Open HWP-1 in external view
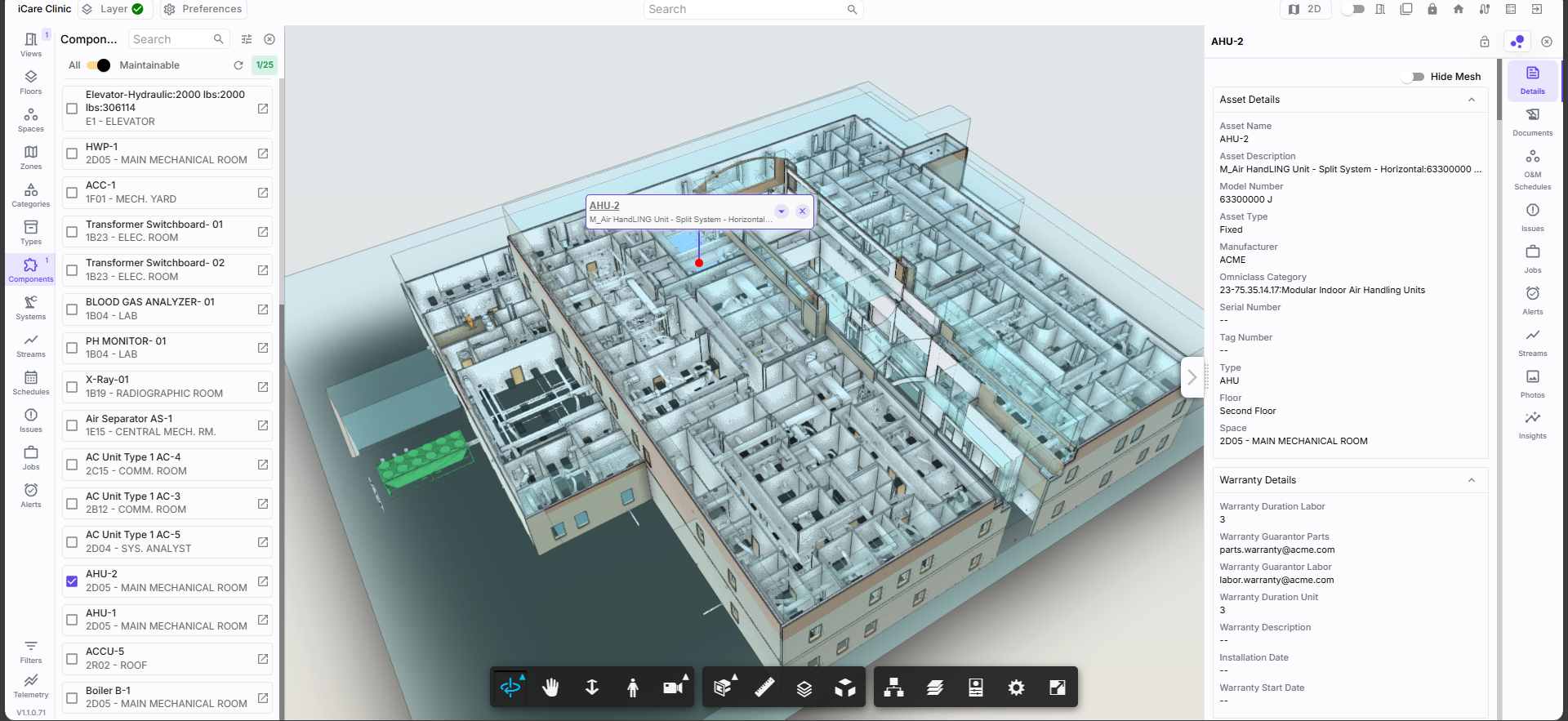1568x721 pixels. click(x=263, y=154)
